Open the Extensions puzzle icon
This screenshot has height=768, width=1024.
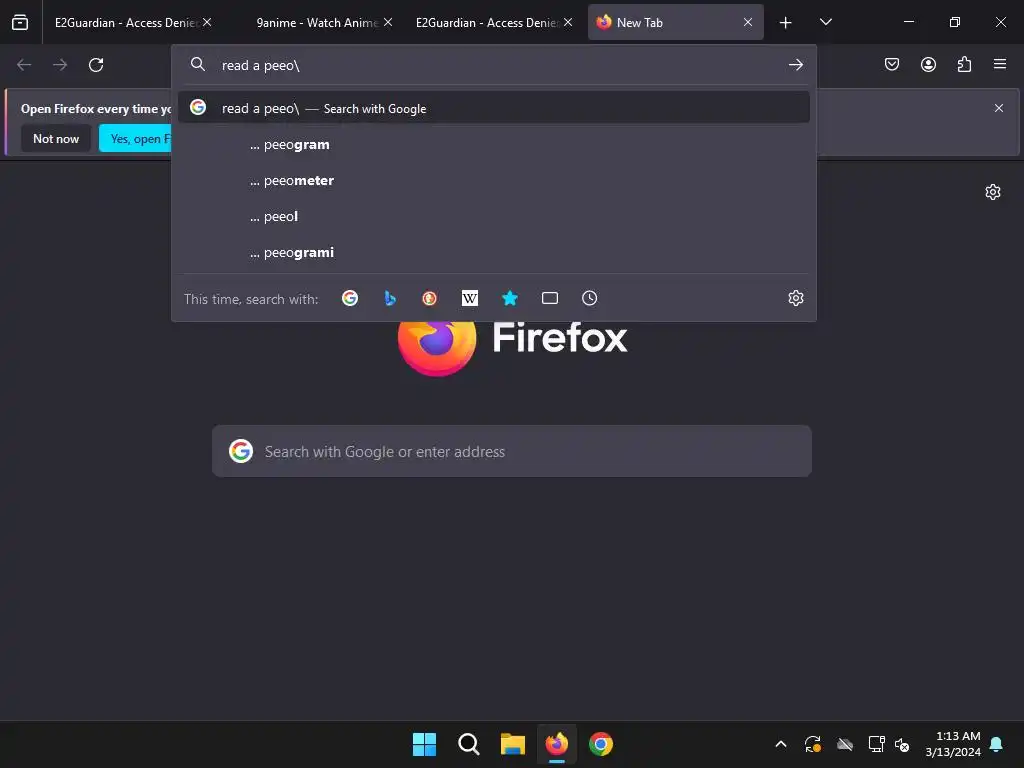964,64
